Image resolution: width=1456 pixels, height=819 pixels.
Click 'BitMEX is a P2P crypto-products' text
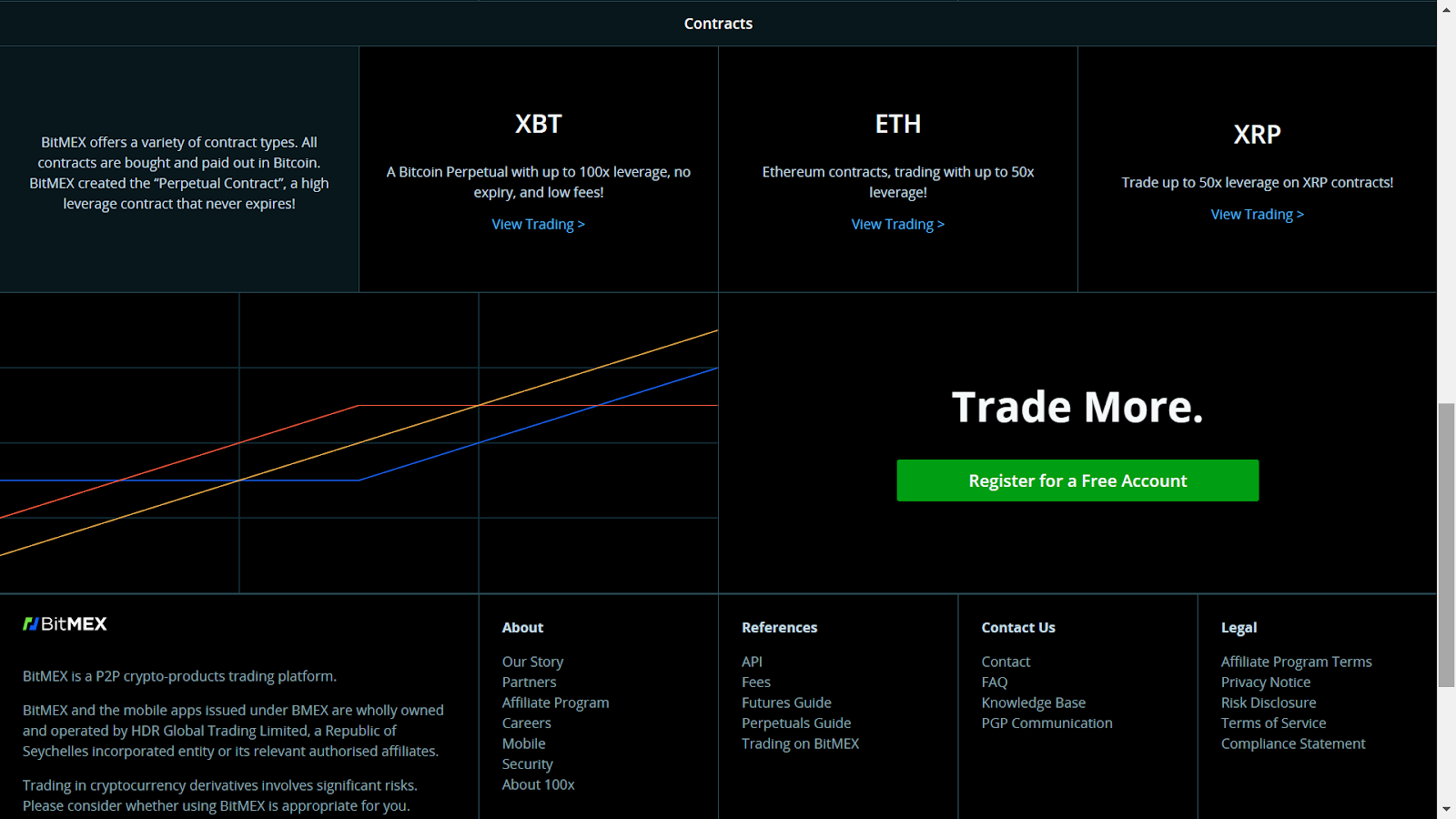pyautogui.click(x=180, y=676)
